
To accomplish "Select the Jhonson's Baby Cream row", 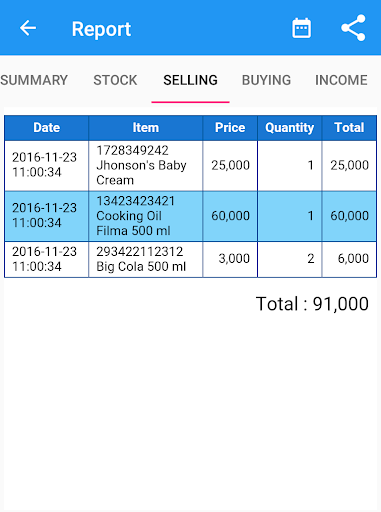I will click(190, 166).
